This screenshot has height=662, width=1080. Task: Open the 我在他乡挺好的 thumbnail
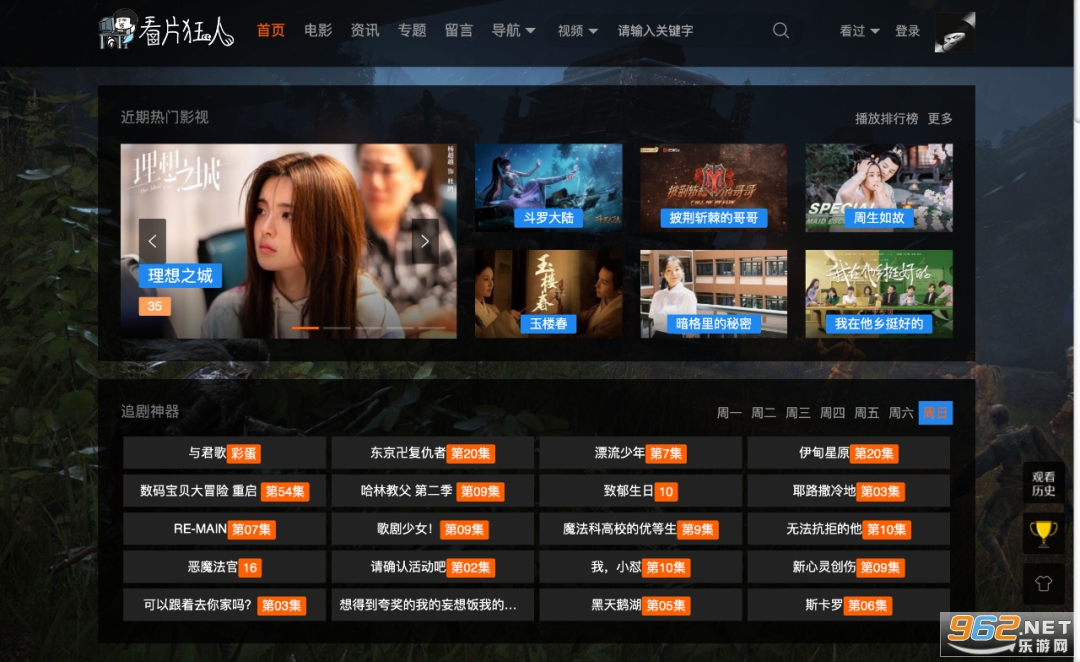[x=879, y=294]
